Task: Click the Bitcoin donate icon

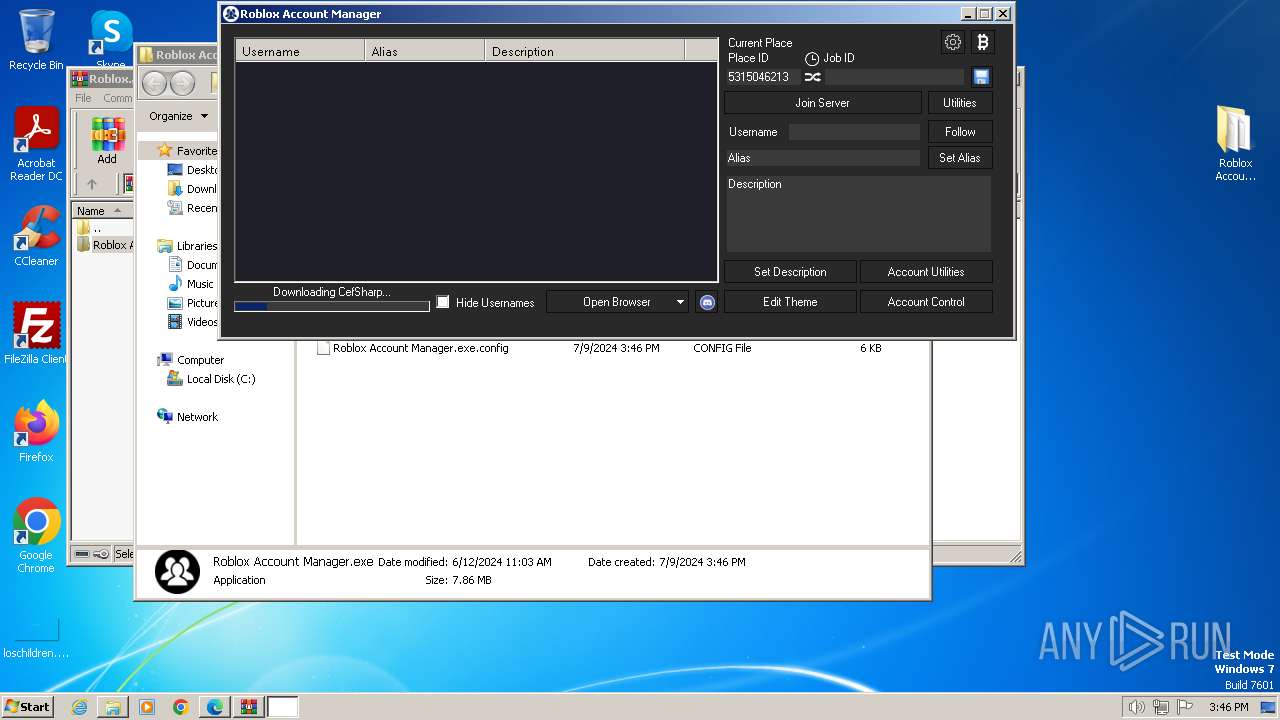Action: click(982, 42)
